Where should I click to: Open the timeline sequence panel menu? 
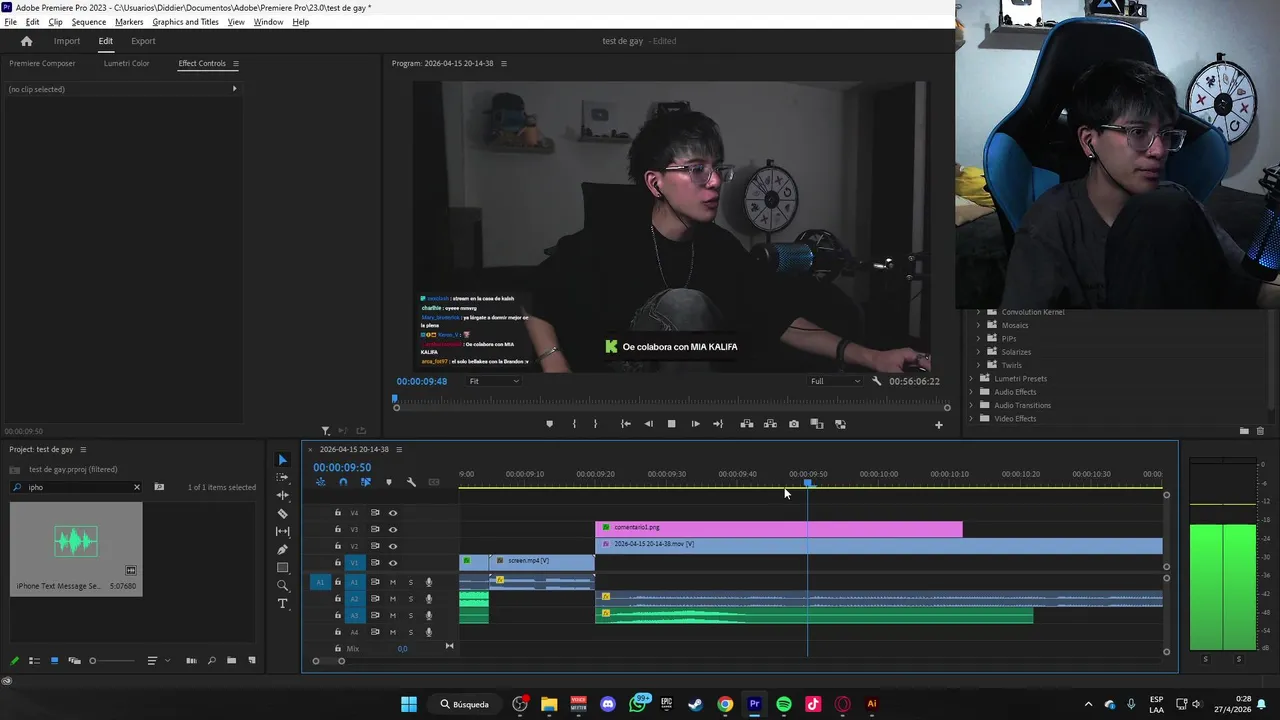click(x=399, y=450)
